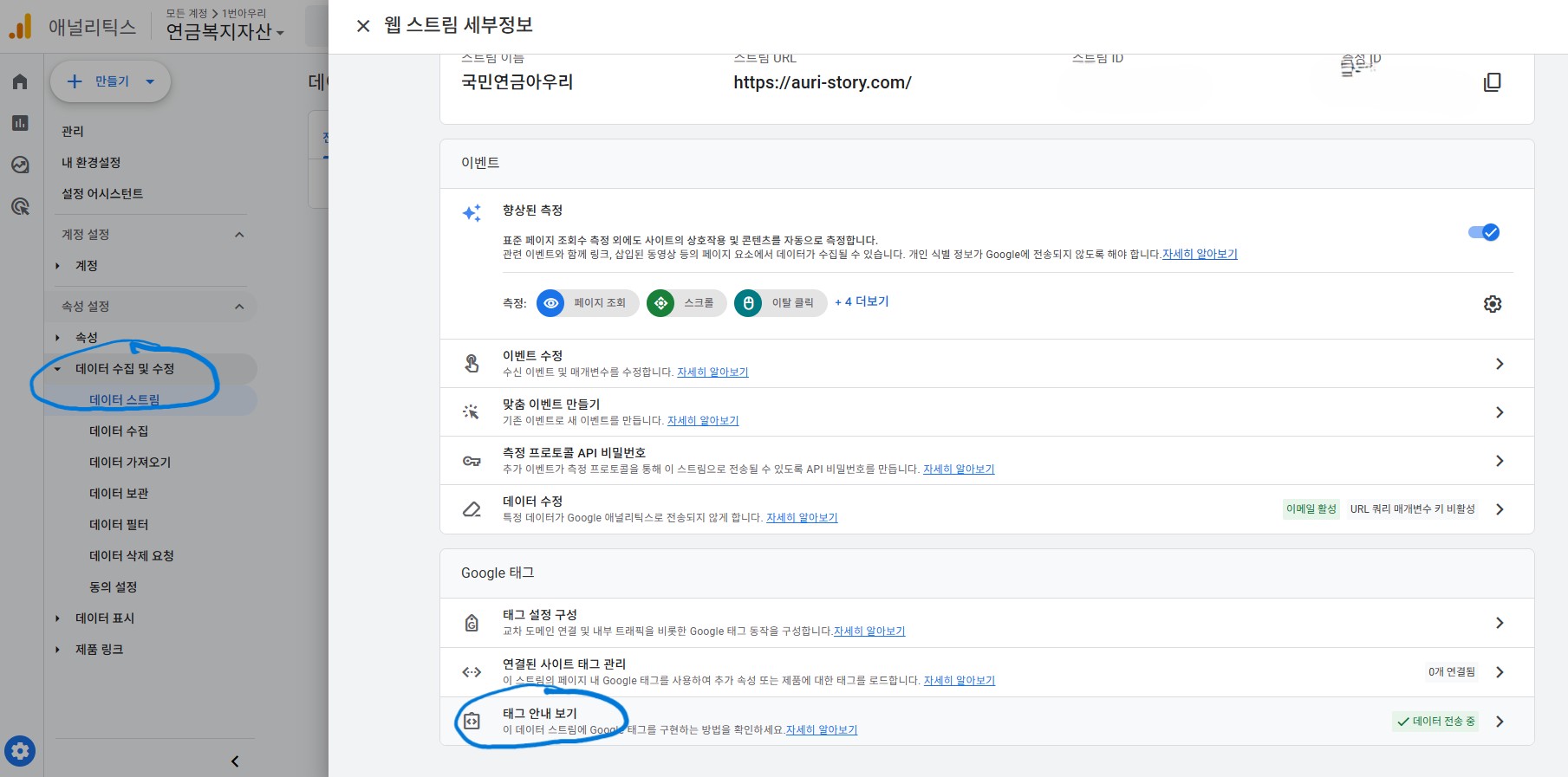Open the 만들기 create dropdown button
This screenshot has height=777, width=1568.
point(110,81)
